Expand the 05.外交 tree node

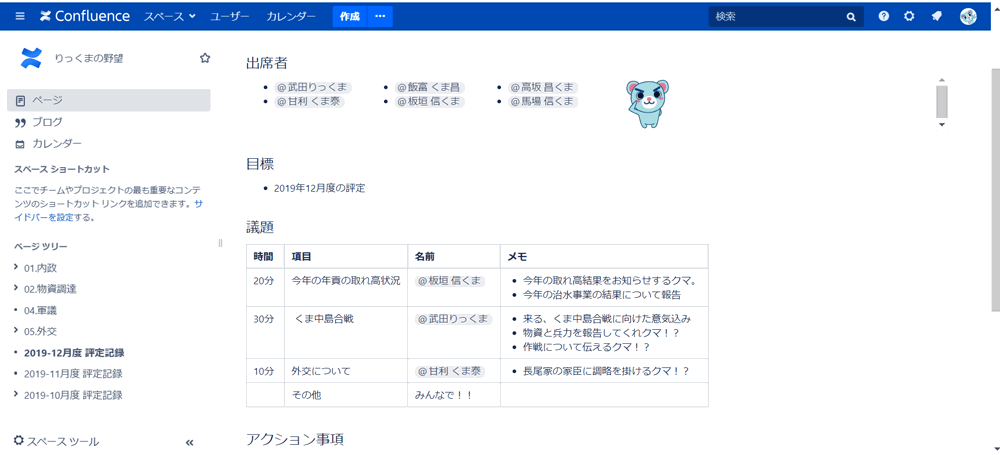tap(16, 331)
